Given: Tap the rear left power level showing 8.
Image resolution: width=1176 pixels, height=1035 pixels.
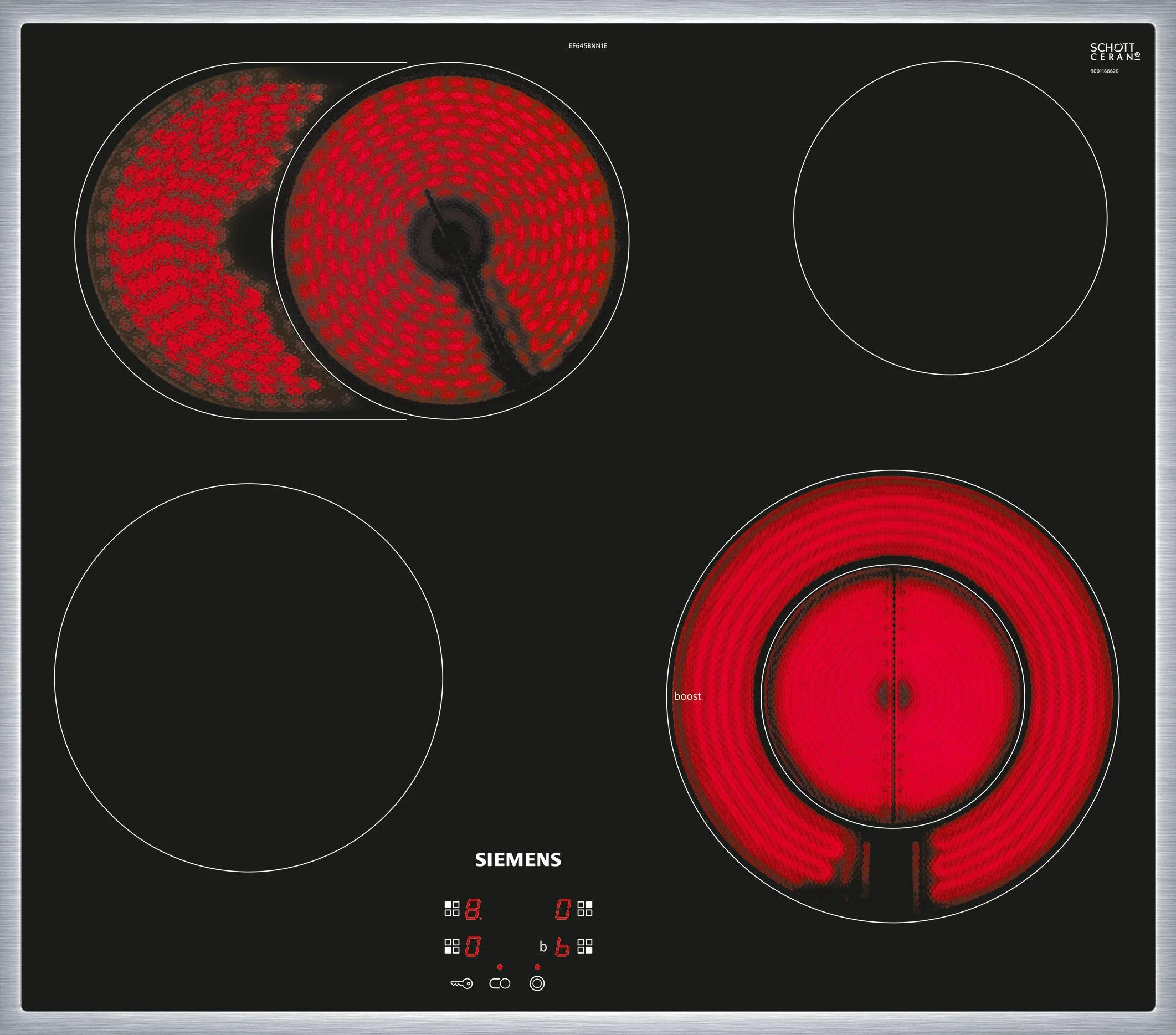Looking at the screenshot, I should tap(473, 909).
